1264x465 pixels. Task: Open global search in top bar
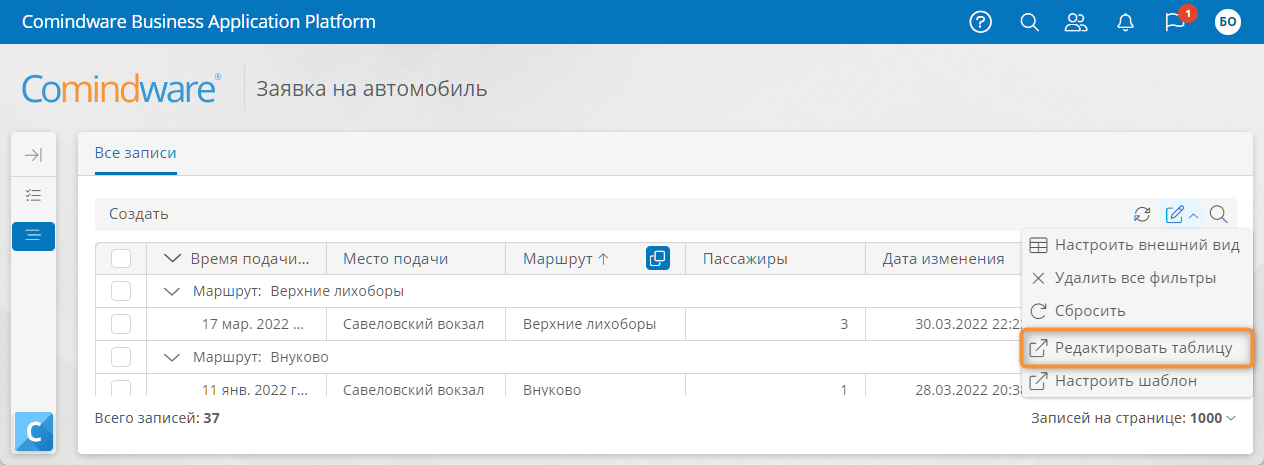[x=1030, y=22]
